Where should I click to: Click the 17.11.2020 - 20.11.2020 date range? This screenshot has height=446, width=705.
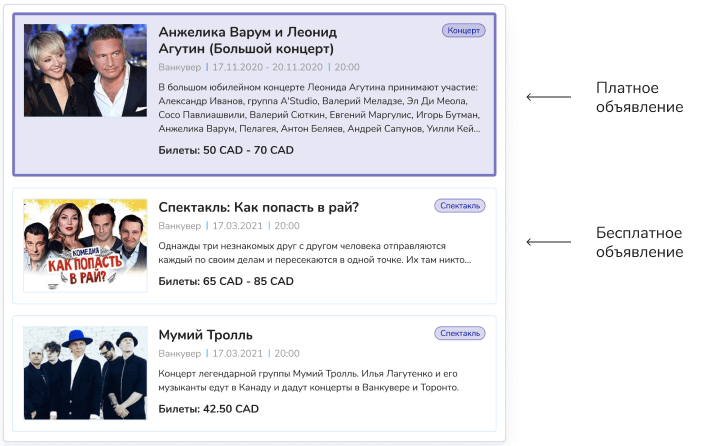268,67
